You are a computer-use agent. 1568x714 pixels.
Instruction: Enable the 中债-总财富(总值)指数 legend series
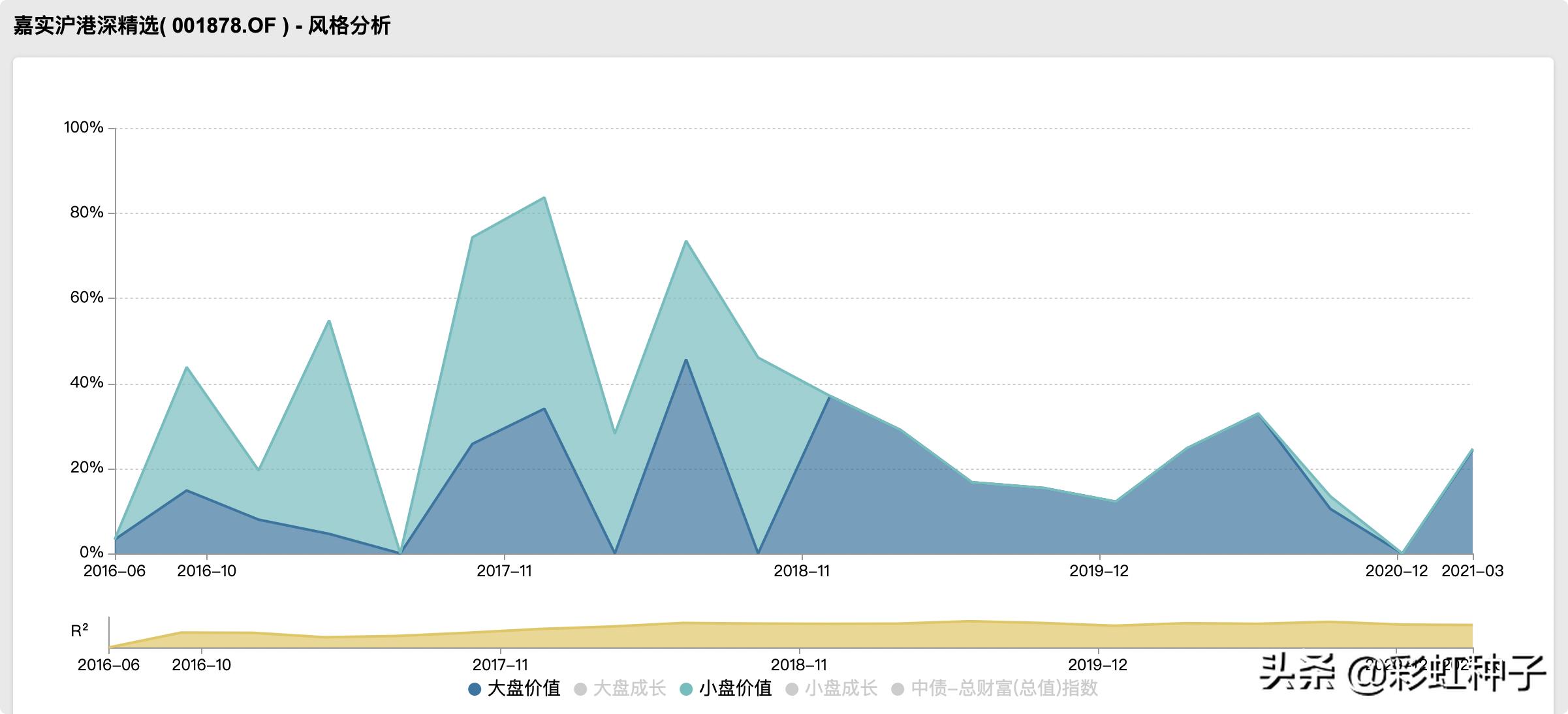click(1004, 689)
